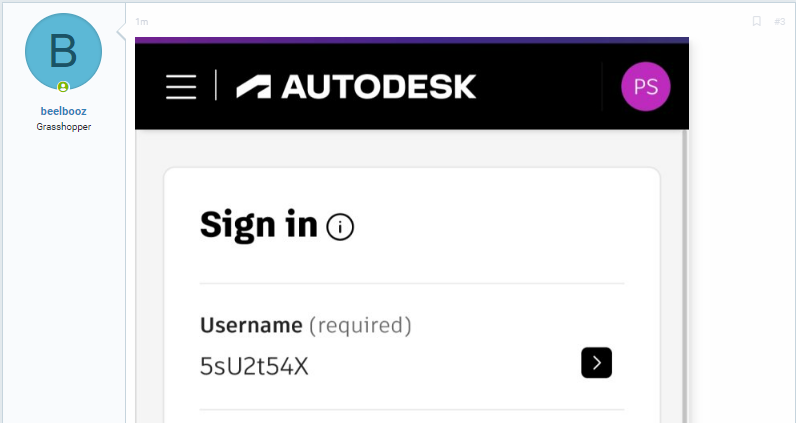Click the vertical divider beside the hamburger menu

[216, 85]
